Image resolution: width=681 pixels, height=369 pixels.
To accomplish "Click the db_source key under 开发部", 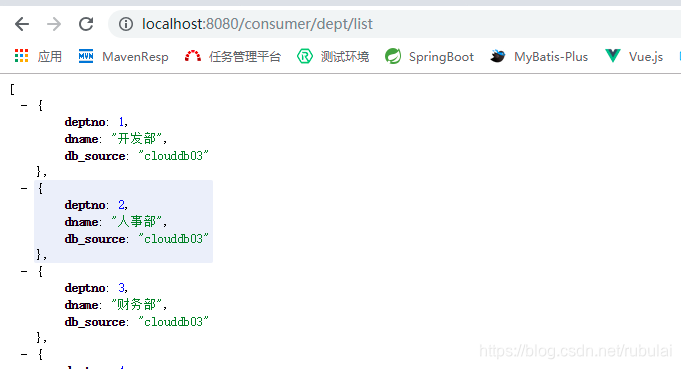I will pos(95,156).
